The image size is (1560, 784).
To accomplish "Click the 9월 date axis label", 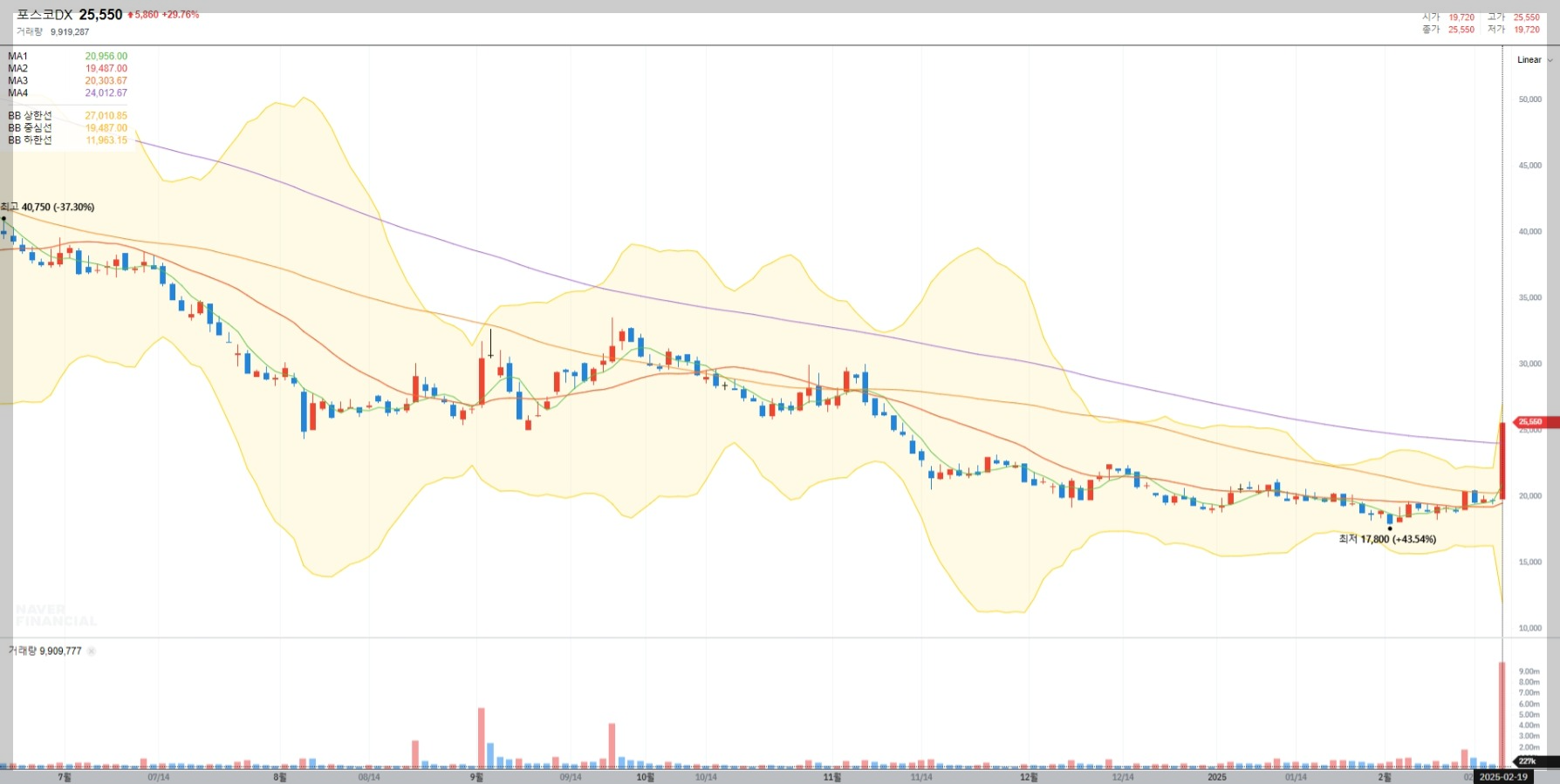I will click(476, 777).
